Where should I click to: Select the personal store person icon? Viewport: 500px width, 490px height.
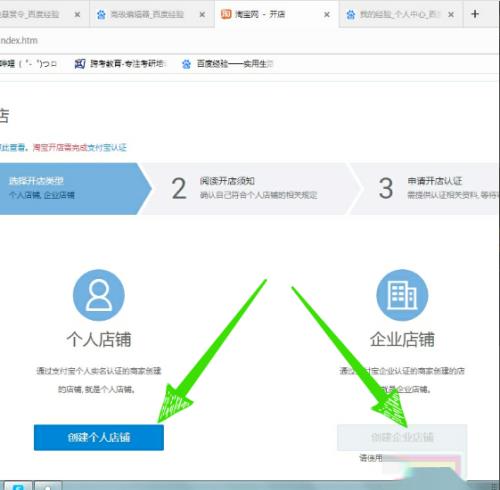[99, 295]
